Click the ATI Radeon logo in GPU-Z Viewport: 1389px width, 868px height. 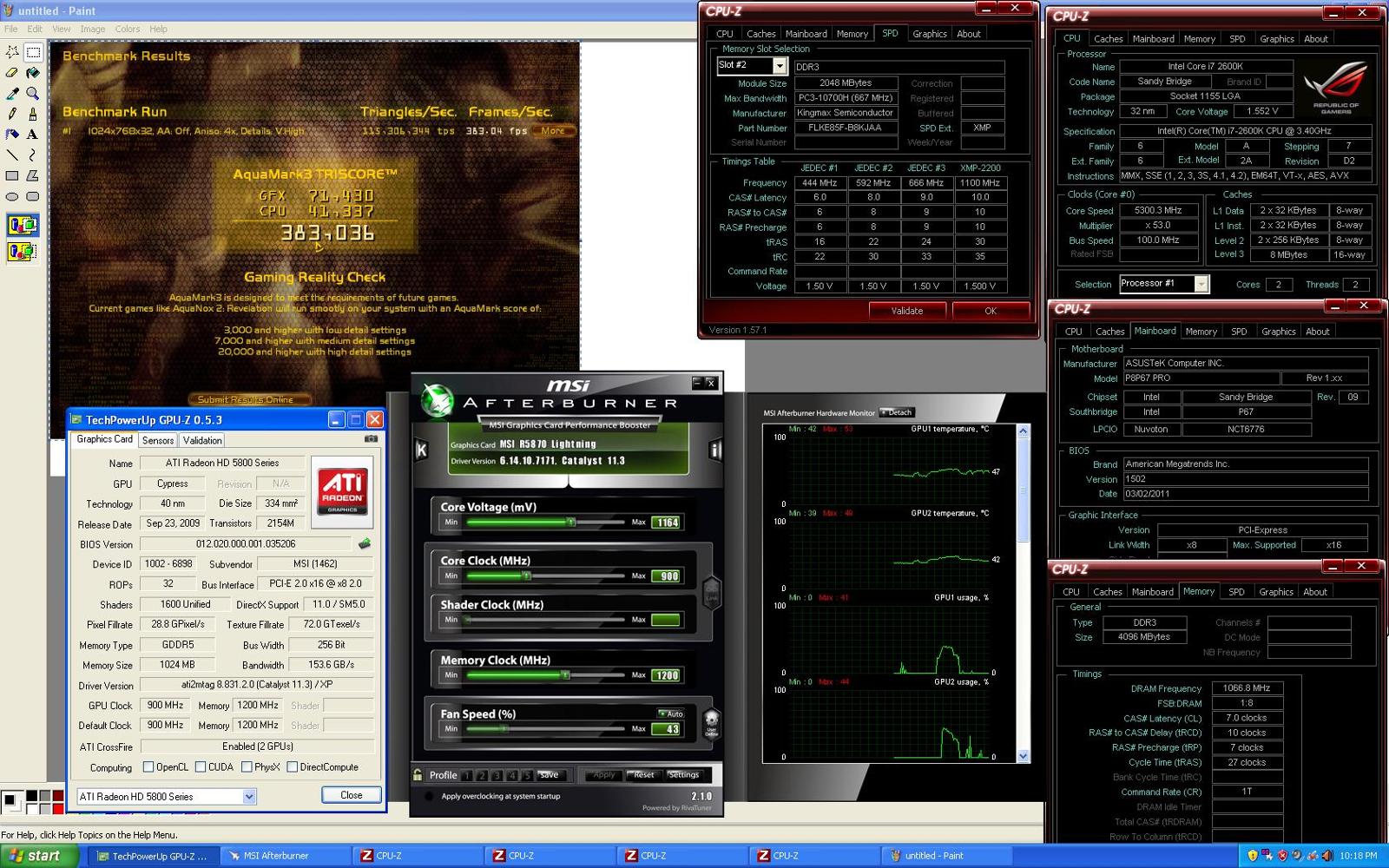342,491
